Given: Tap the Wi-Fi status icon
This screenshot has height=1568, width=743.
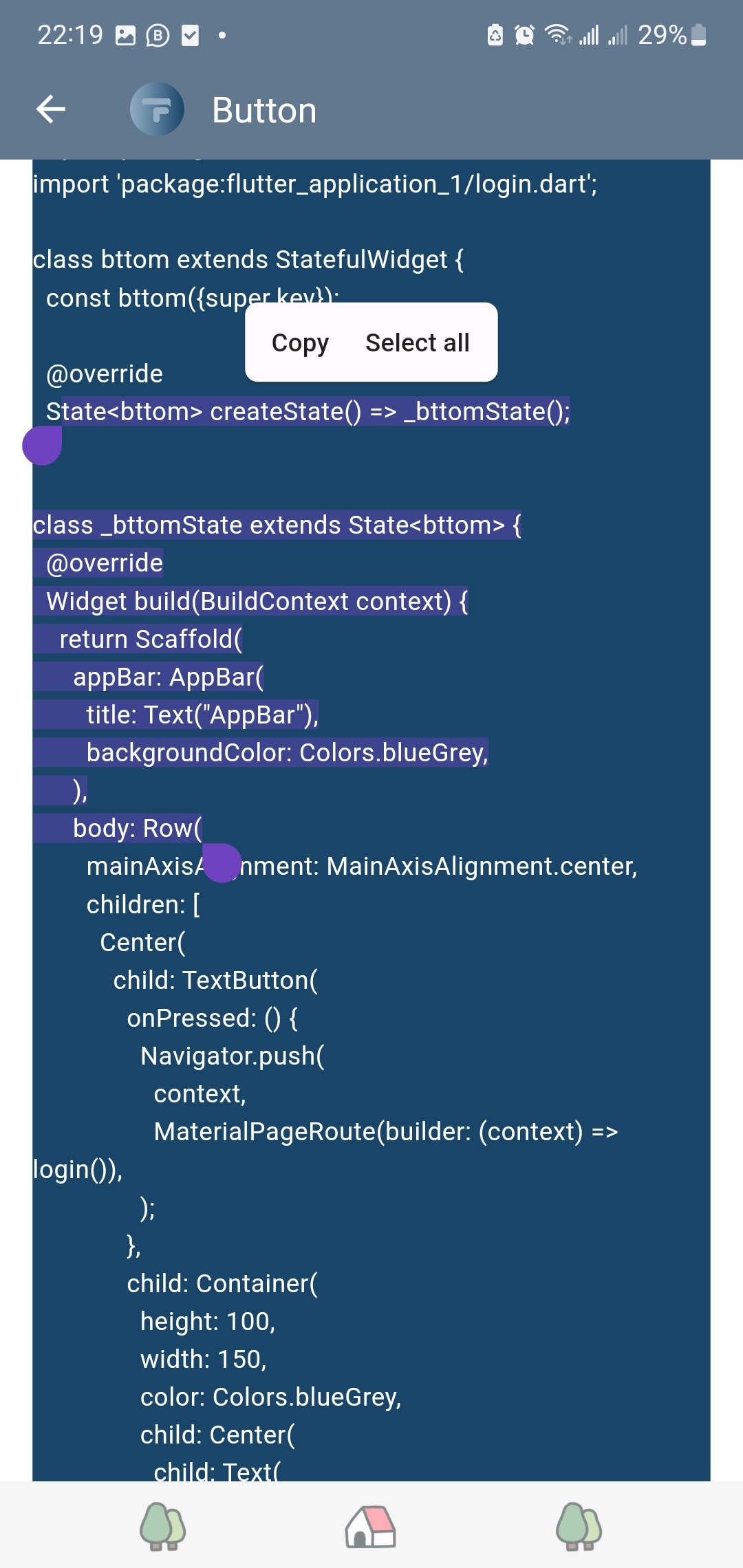Looking at the screenshot, I should click(x=558, y=35).
